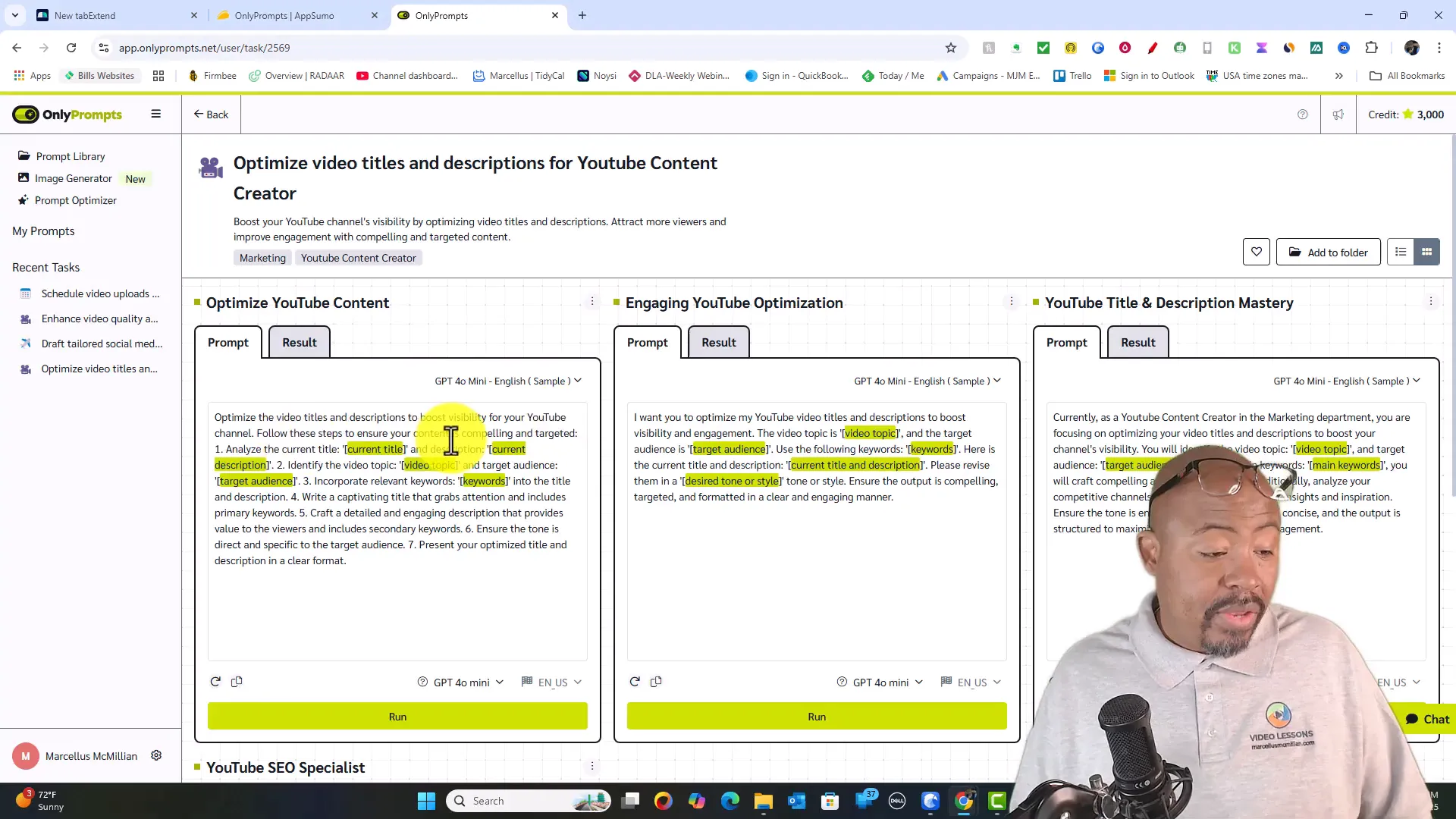Switch to OnlyPrompts | AppSumo browser tab
1456x819 pixels.
coord(296,15)
